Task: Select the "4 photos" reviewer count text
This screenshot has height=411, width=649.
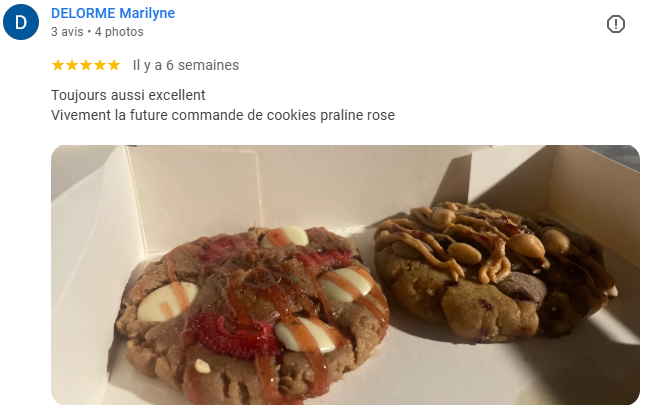Action: coord(119,32)
